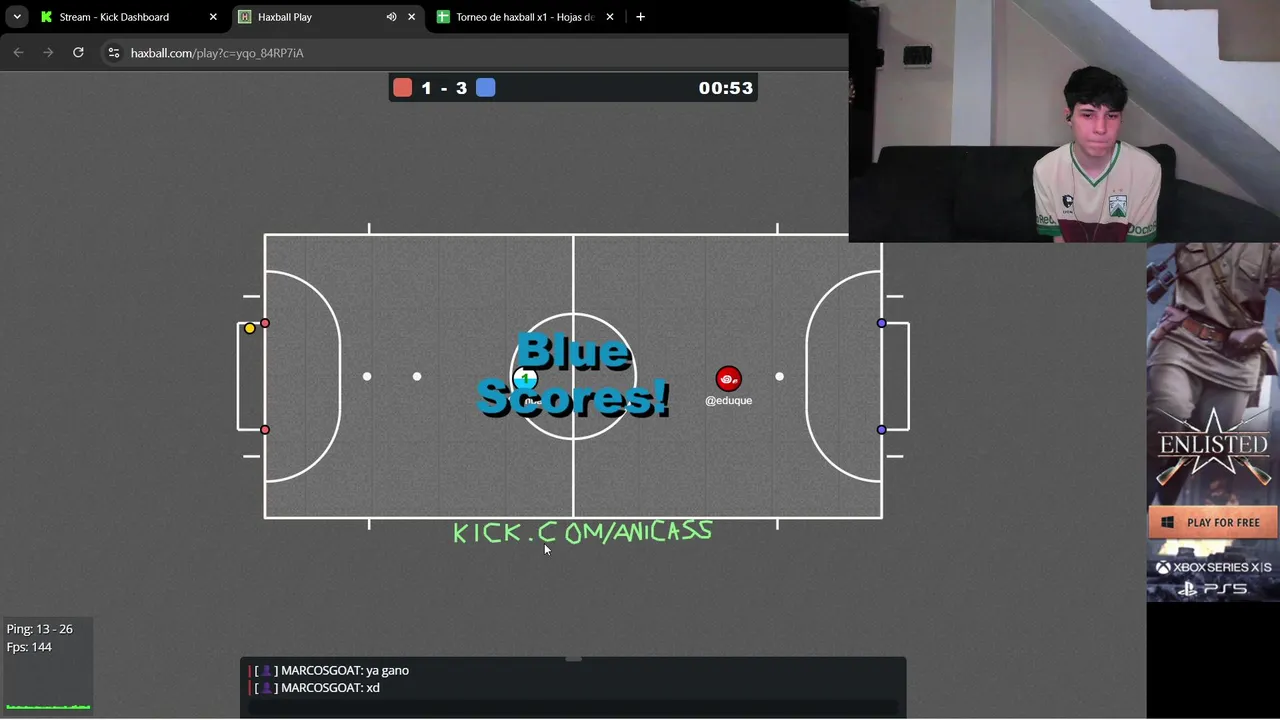The height and width of the screenshot is (720, 1280).
Task: Open the tab search dropdown arrow
Action: click(17, 17)
